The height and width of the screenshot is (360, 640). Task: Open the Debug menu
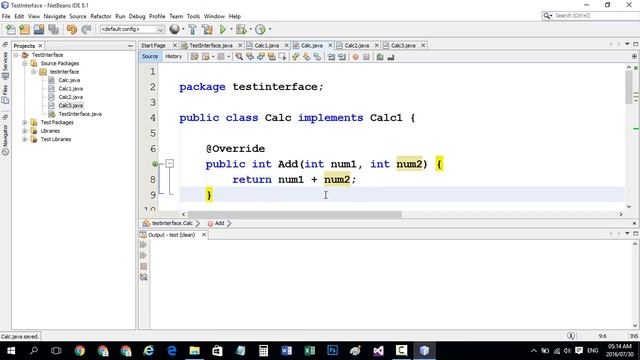point(137,16)
